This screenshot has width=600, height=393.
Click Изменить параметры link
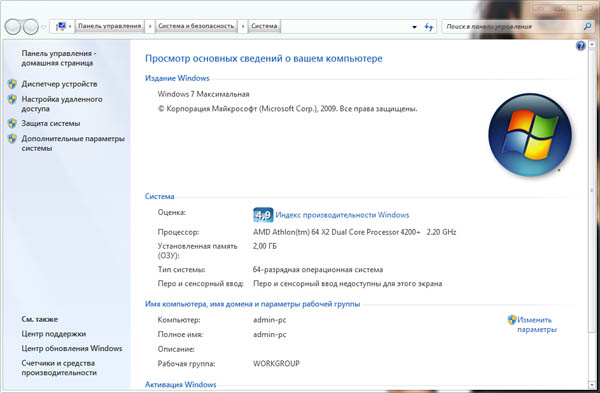pos(536,325)
